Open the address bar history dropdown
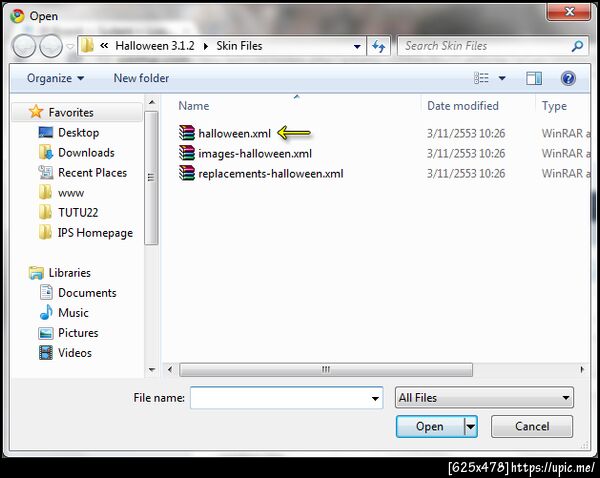The image size is (600, 478). [357, 46]
